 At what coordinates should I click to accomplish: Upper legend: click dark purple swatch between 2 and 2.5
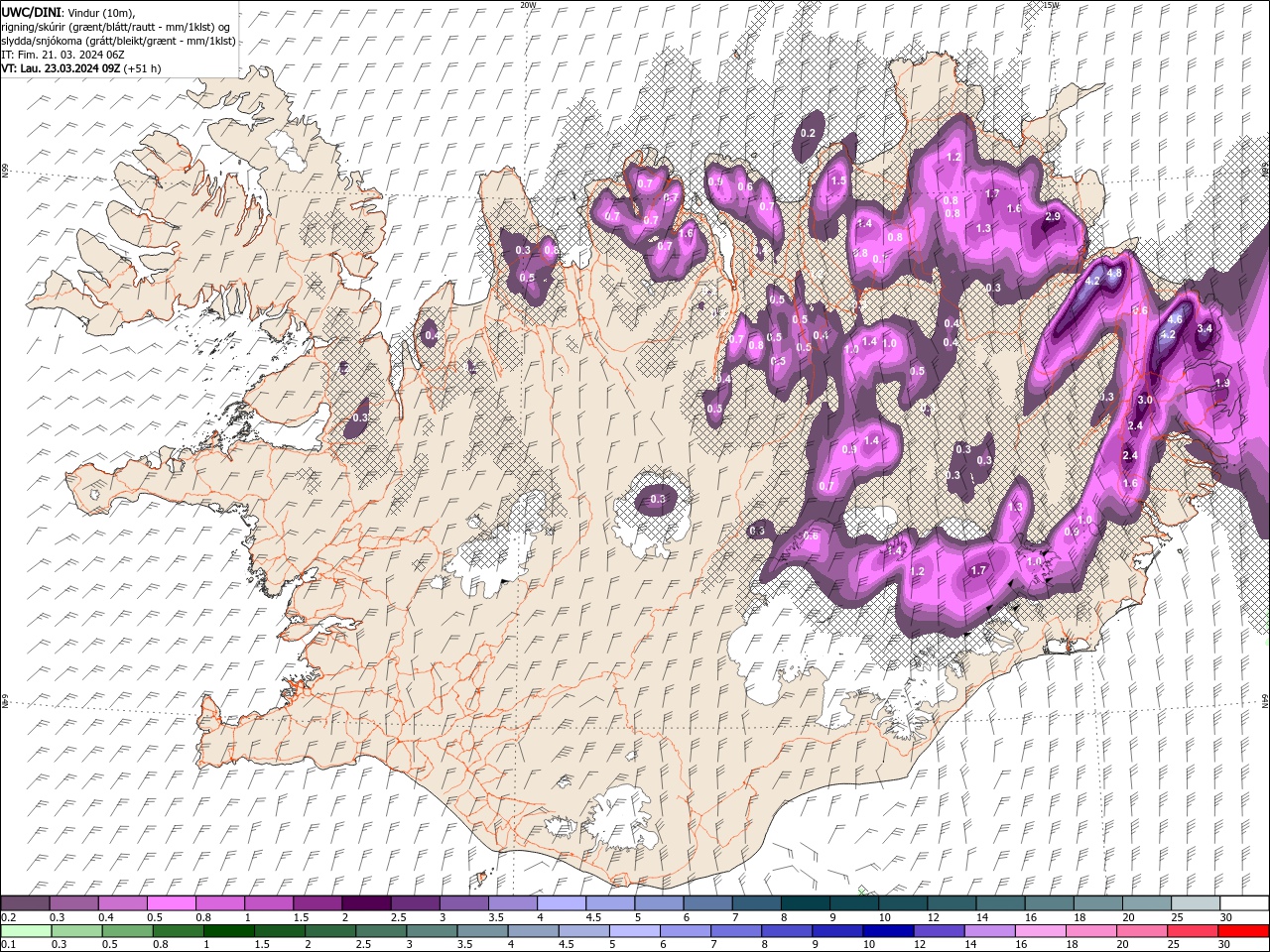pyautogui.click(x=366, y=903)
